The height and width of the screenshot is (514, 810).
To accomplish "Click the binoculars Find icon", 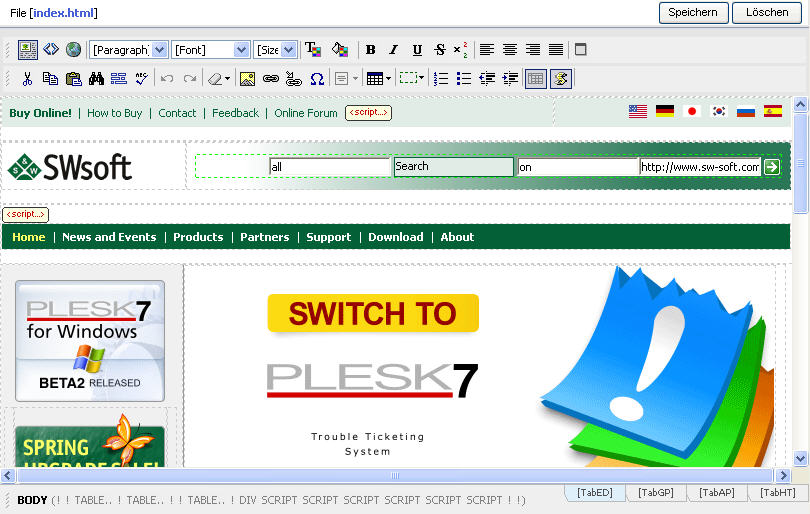I will click(x=97, y=79).
